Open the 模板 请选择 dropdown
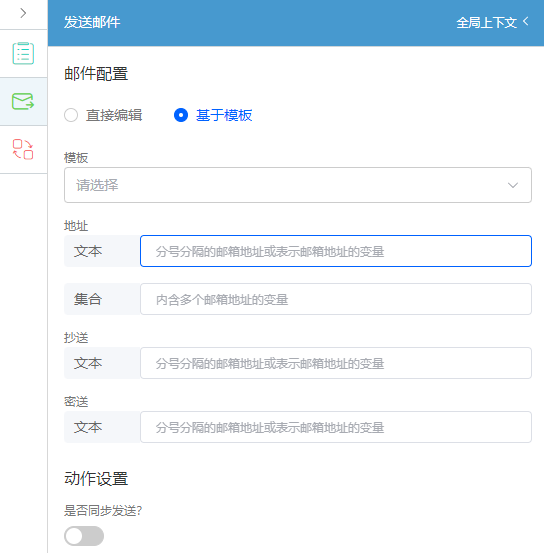 pyautogui.click(x=298, y=185)
